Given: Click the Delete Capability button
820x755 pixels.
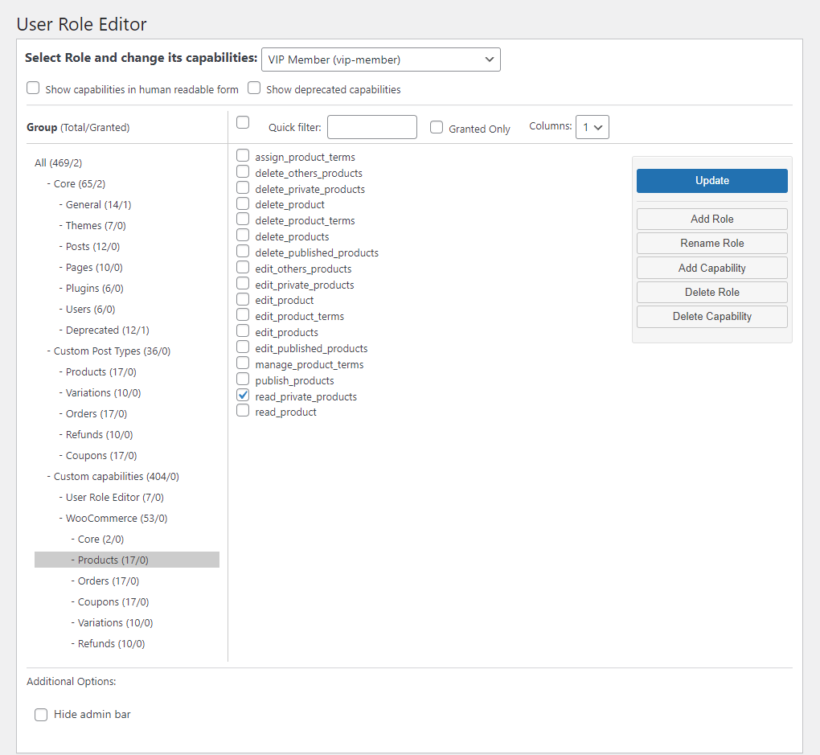Looking at the screenshot, I should tap(711, 316).
